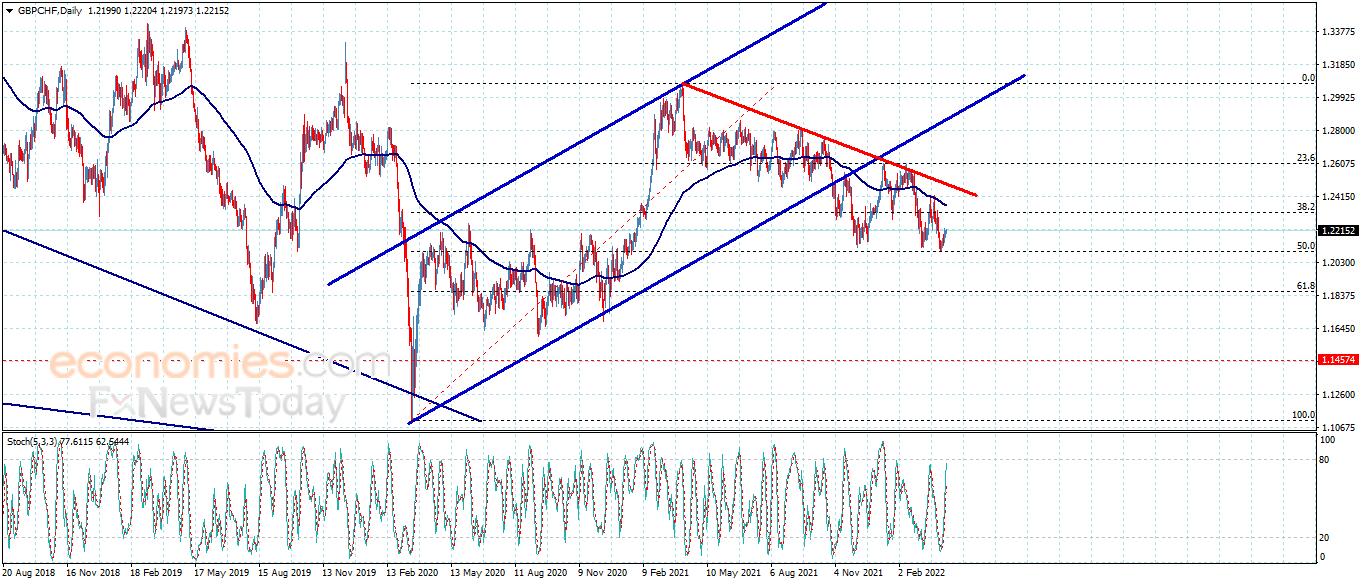Image resolution: width=1362 pixels, height=584 pixels.
Task: Click the 1.10675 price axis label
Action: 1337,427
